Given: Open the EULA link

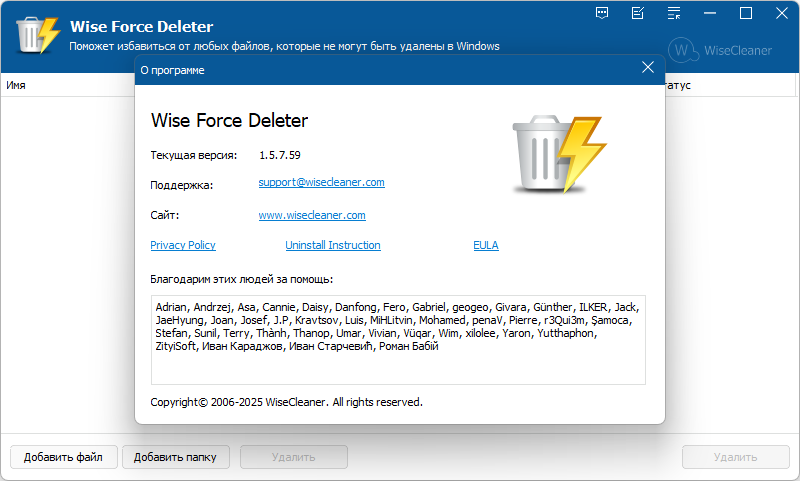Looking at the screenshot, I should click(486, 245).
